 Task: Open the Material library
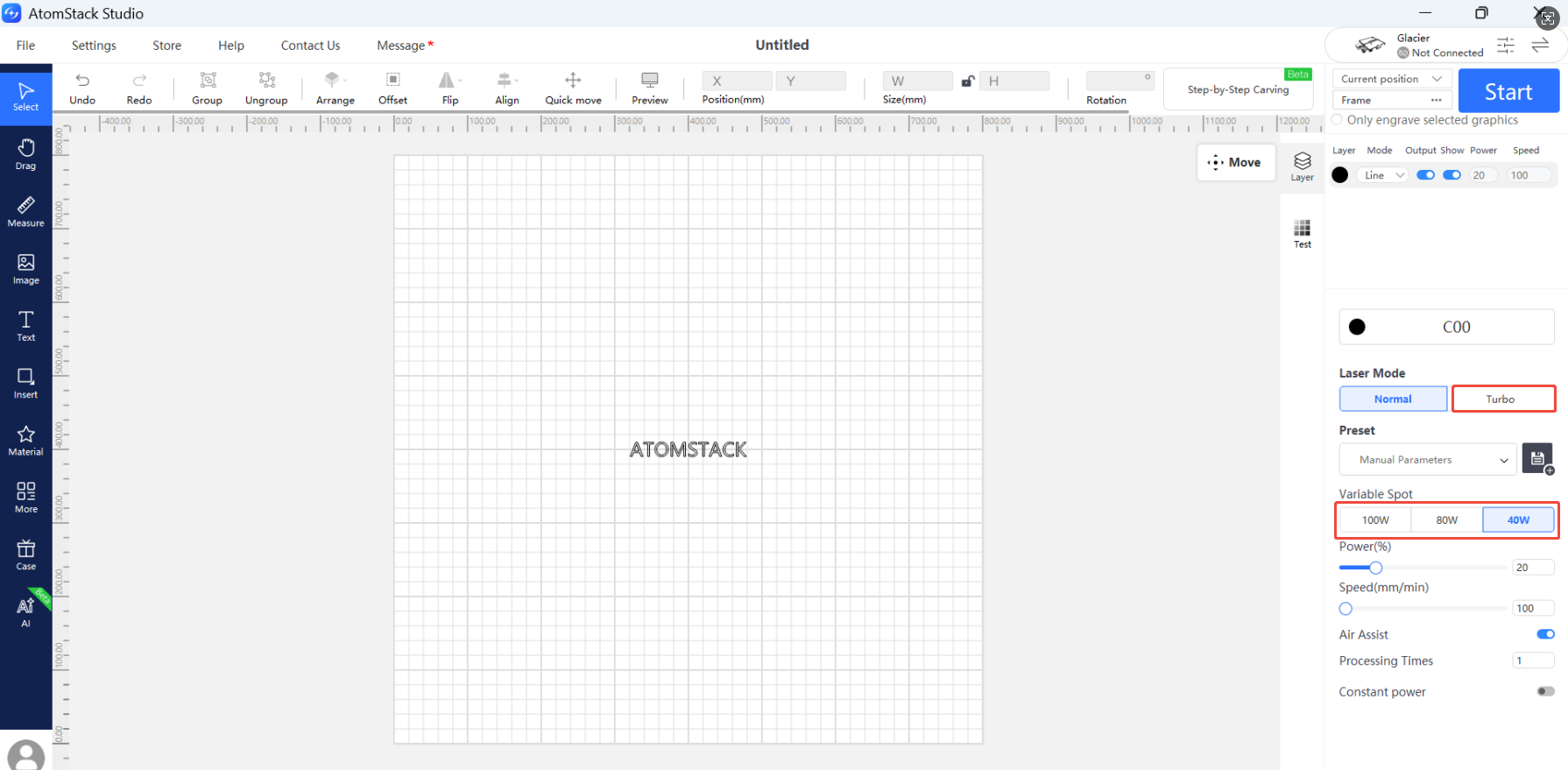pos(26,440)
